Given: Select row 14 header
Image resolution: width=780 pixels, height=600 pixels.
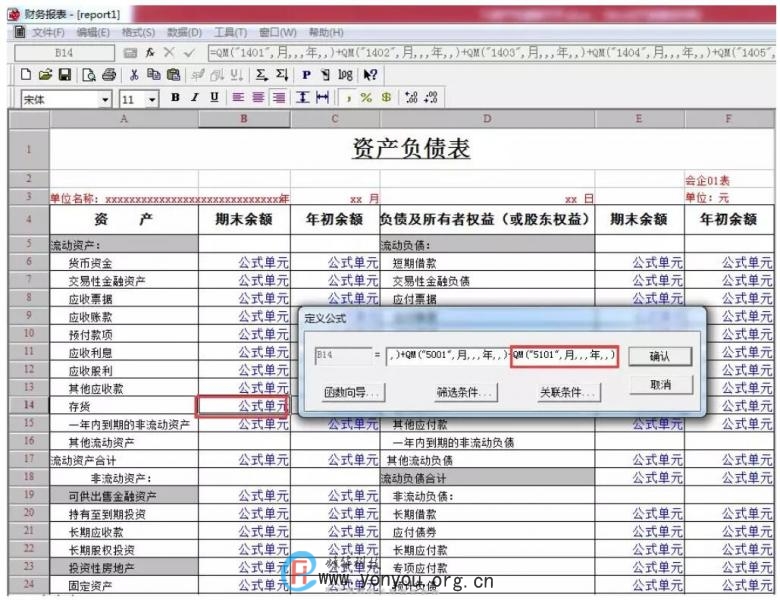Looking at the screenshot, I should click(29, 405).
